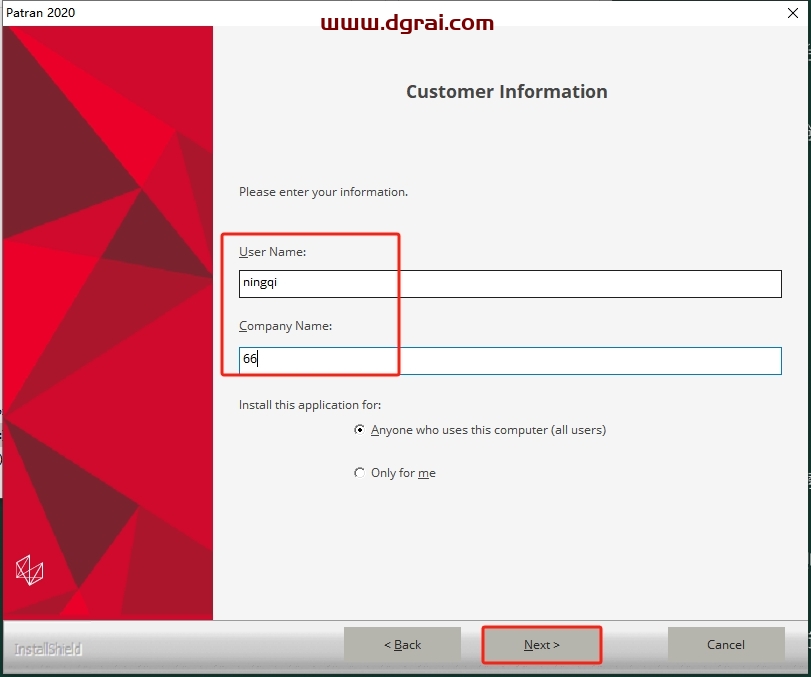Click the Company Name input field
The width and height of the screenshot is (811, 677).
[x=510, y=360]
